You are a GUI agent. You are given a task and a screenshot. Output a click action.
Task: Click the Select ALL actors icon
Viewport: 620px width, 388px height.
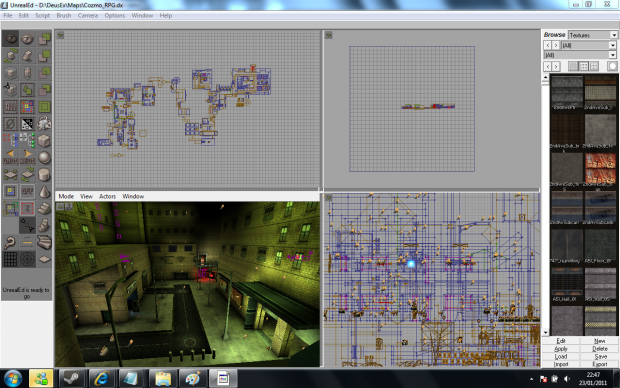11,106
